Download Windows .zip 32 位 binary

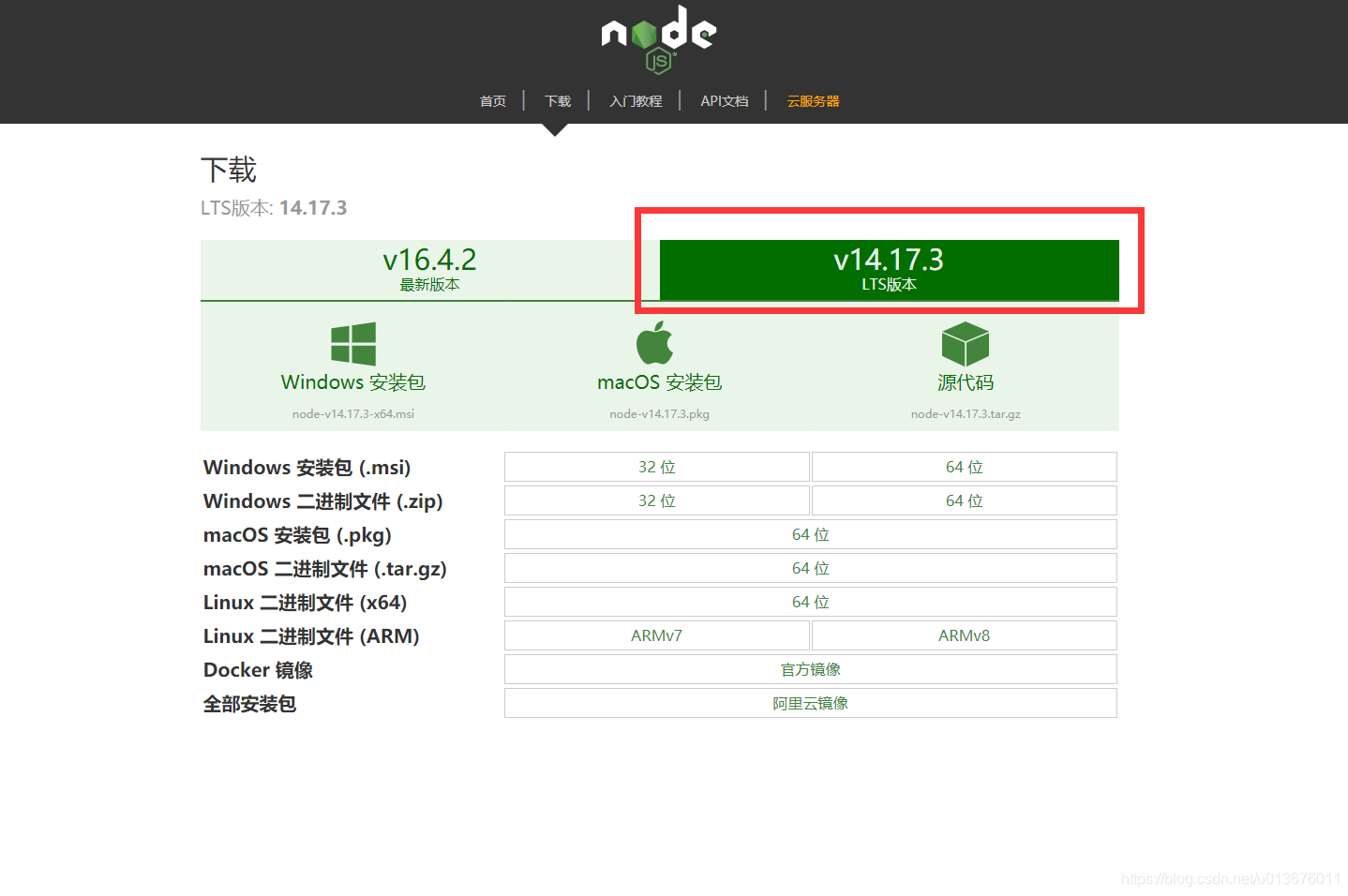coord(657,500)
